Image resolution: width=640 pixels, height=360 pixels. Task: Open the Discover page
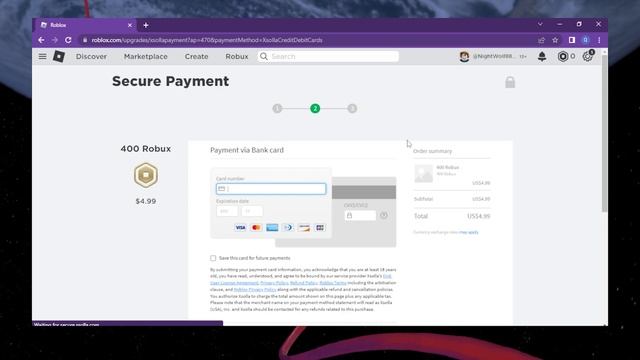coord(91,57)
